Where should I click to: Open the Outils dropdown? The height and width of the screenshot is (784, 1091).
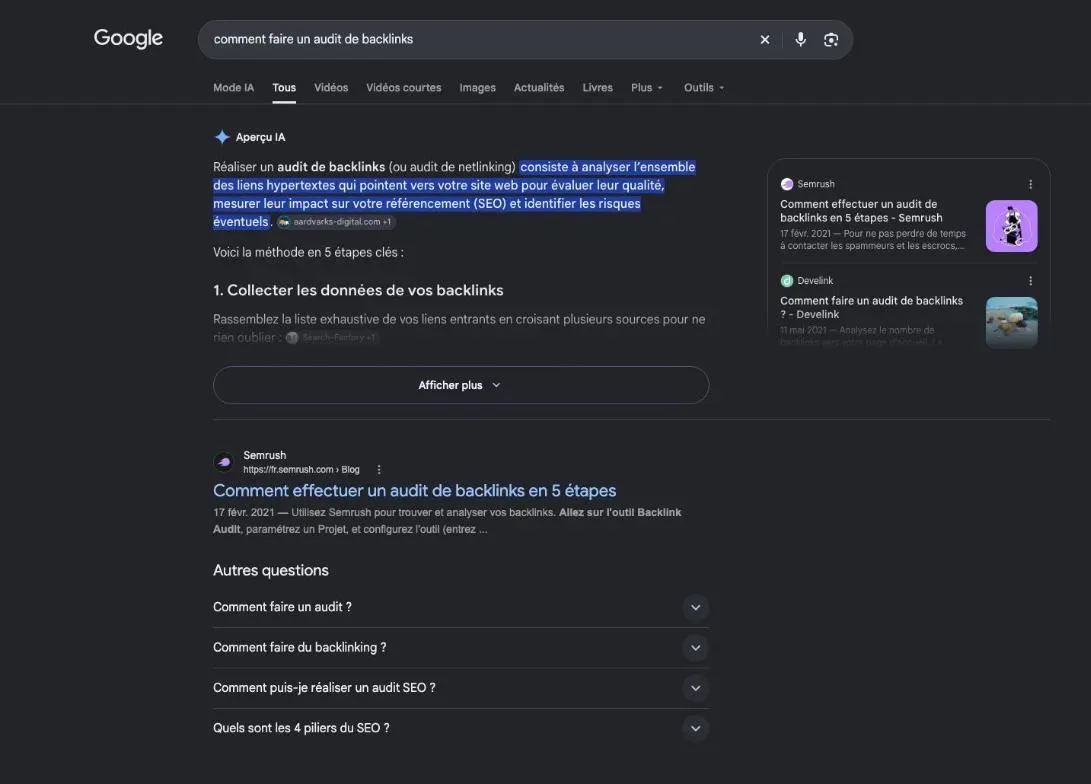(x=704, y=88)
